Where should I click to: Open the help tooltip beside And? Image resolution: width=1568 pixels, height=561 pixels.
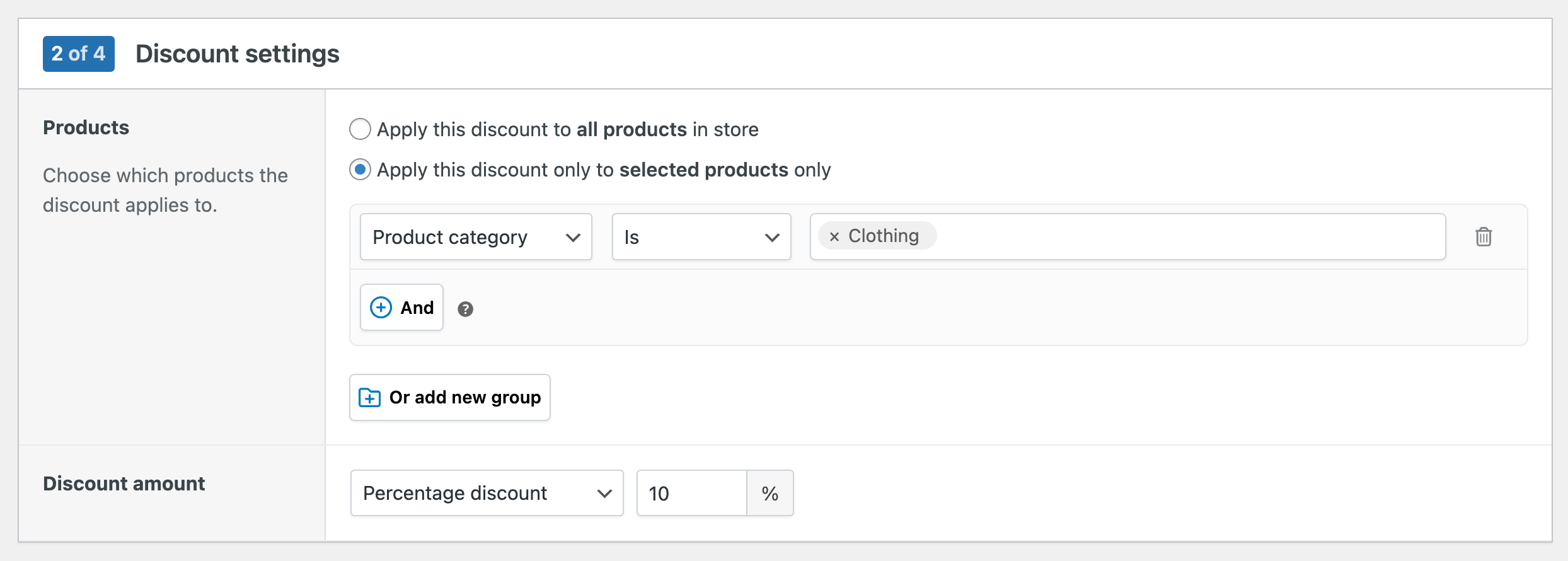pos(465,309)
